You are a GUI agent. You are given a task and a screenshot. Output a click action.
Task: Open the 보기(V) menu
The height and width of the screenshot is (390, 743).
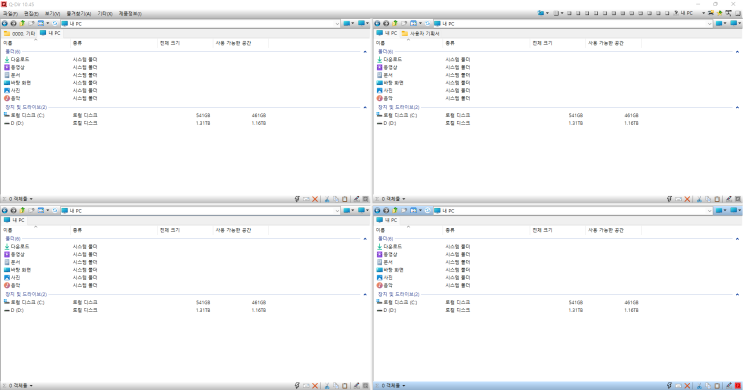coord(52,14)
